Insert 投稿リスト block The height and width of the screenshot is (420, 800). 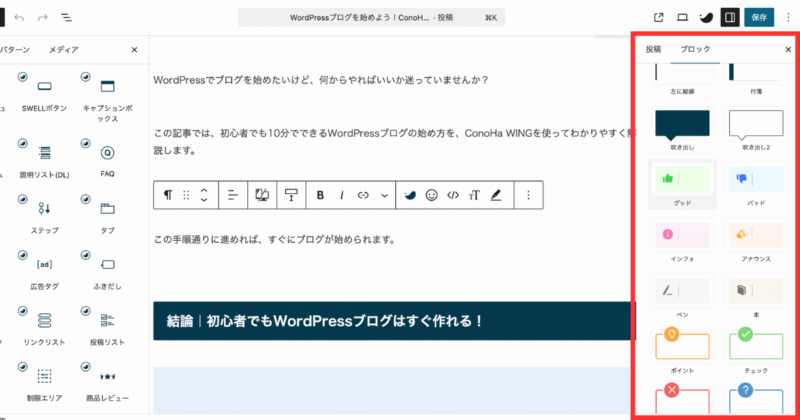(x=108, y=327)
